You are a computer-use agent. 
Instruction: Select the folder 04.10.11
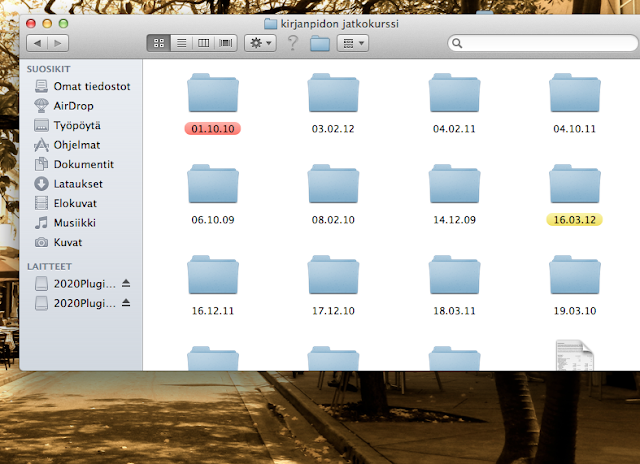[575, 104]
